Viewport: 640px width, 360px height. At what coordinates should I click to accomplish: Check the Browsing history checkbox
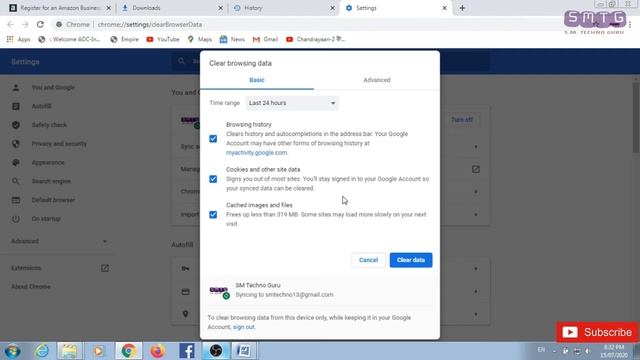pos(213,139)
